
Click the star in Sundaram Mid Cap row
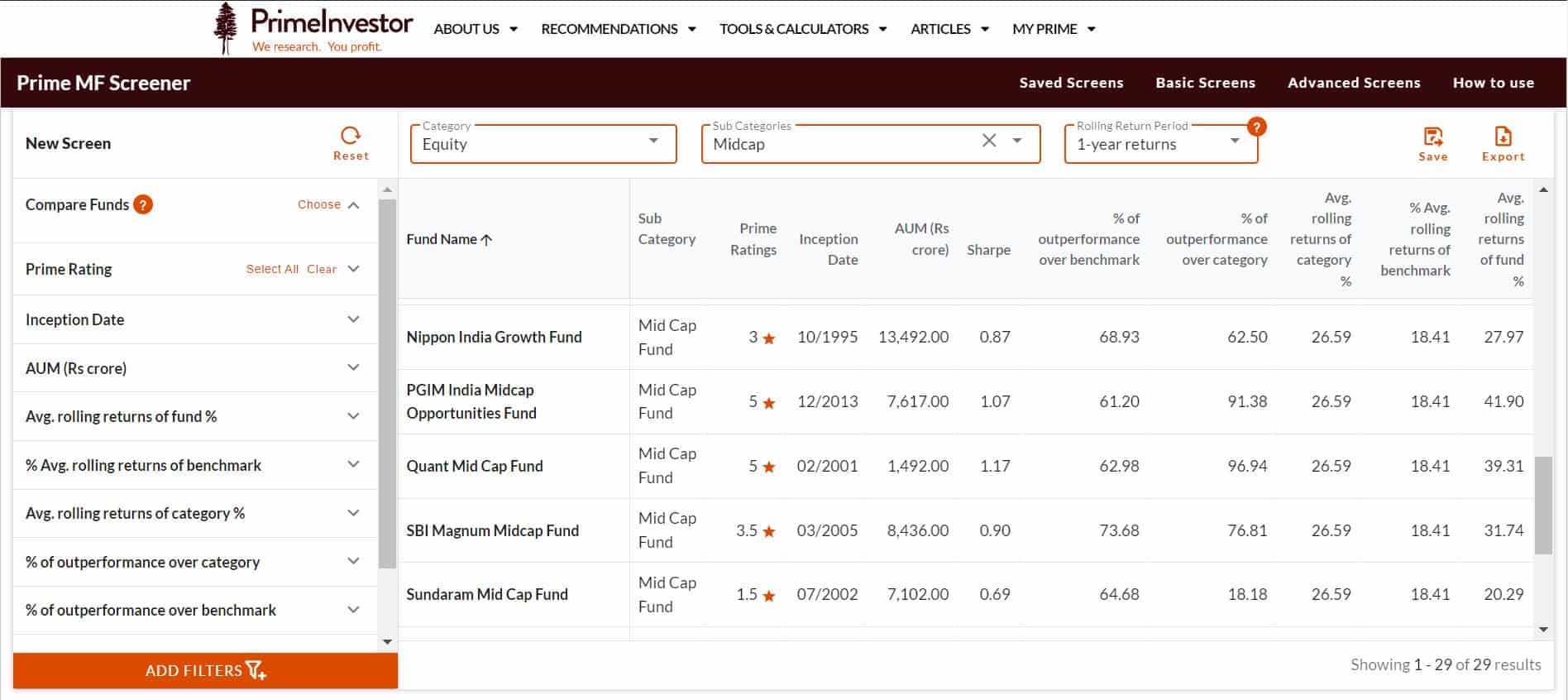click(769, 596)
